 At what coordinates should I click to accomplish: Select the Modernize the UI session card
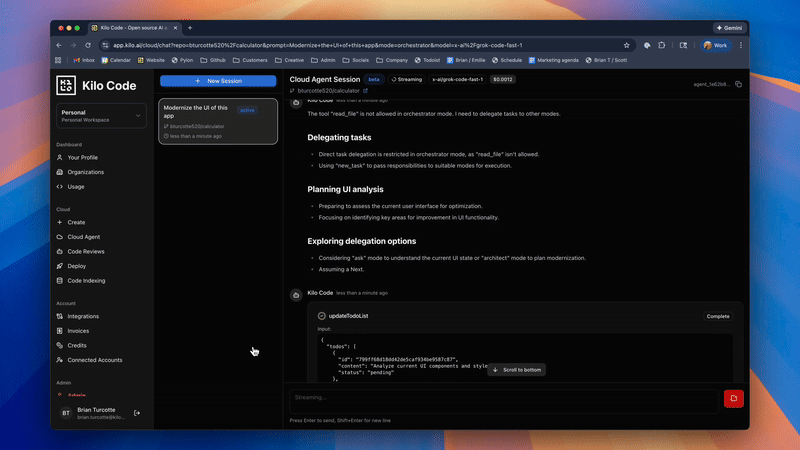tap(218, 121)
